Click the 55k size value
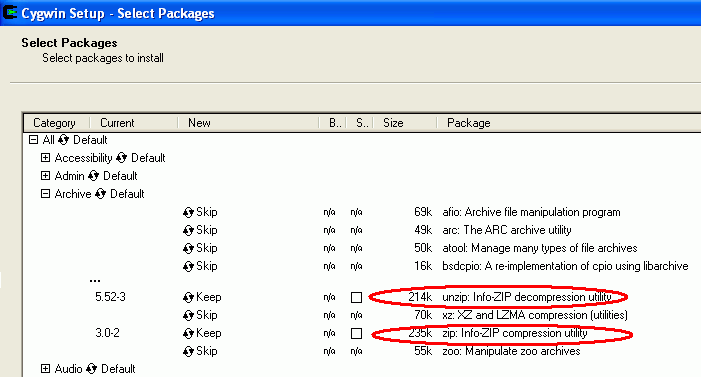 423,351
